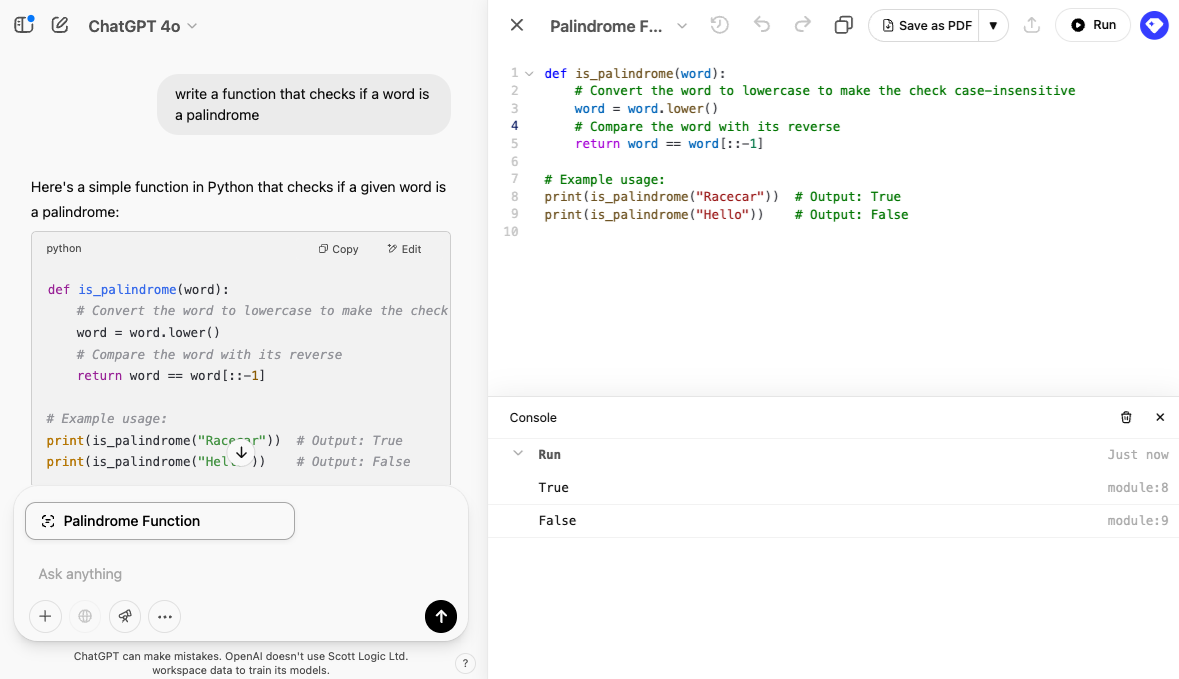Run the code with the Run button
This screenshot has height=679, width=1179.
[1093, 25]
